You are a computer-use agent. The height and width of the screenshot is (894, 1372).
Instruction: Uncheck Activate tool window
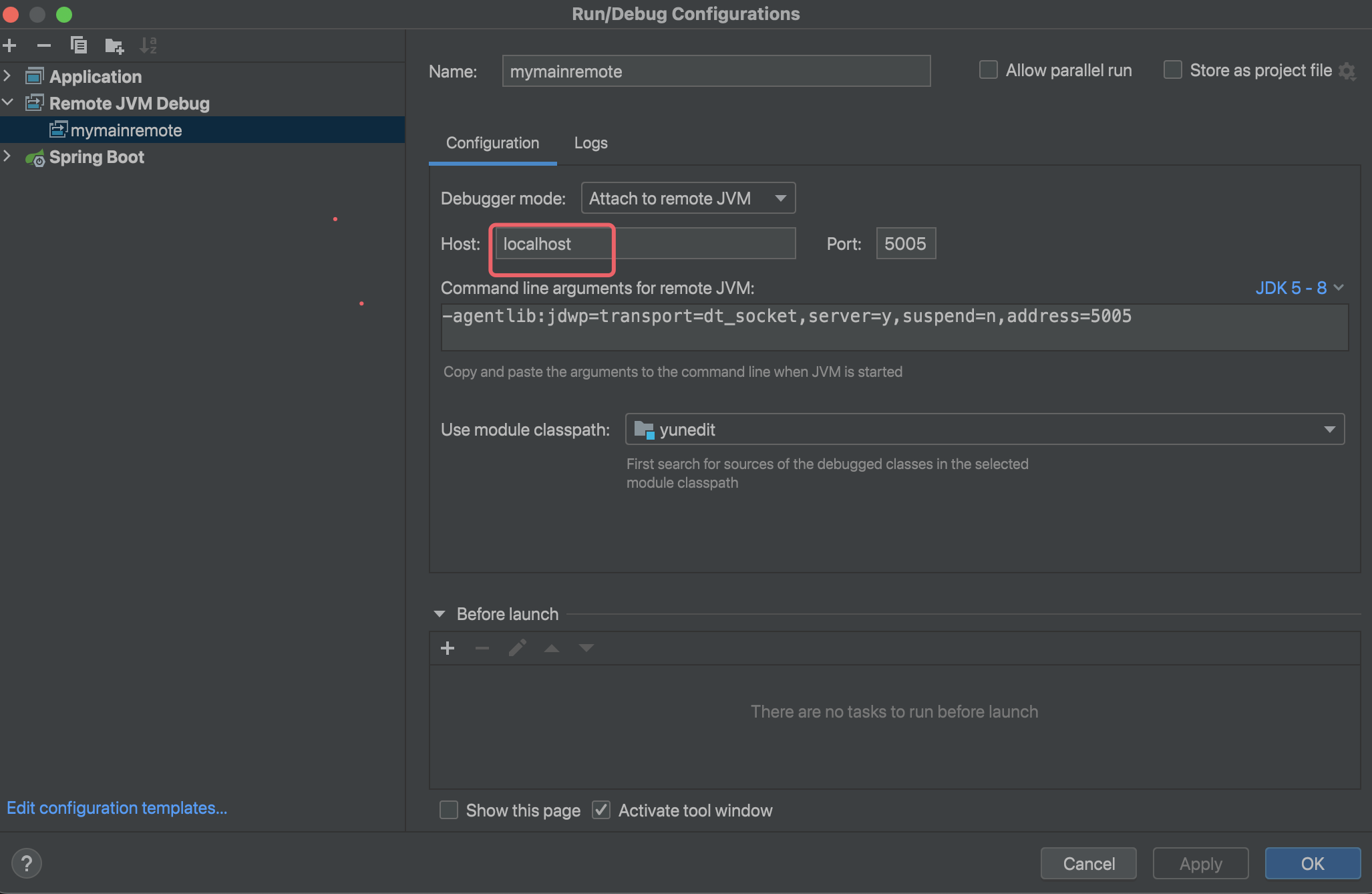click(x=601, y=810)
